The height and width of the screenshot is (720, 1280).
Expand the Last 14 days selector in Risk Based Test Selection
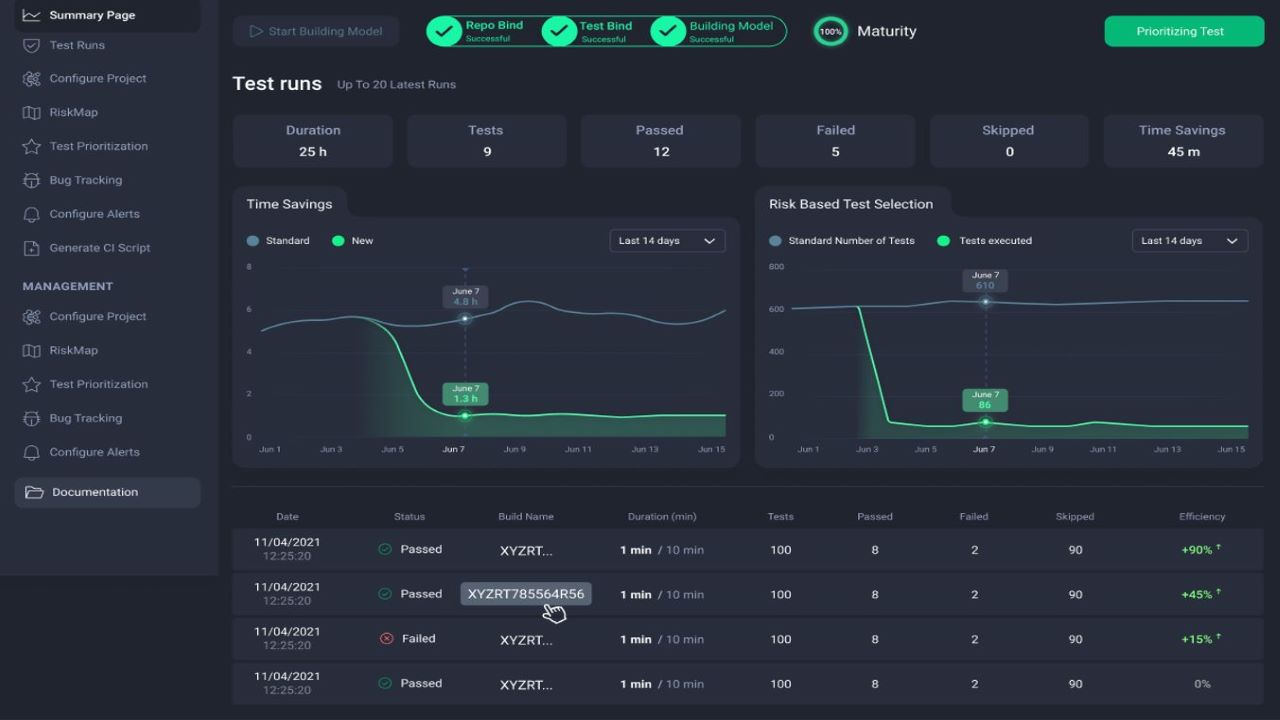point(1189,240)
